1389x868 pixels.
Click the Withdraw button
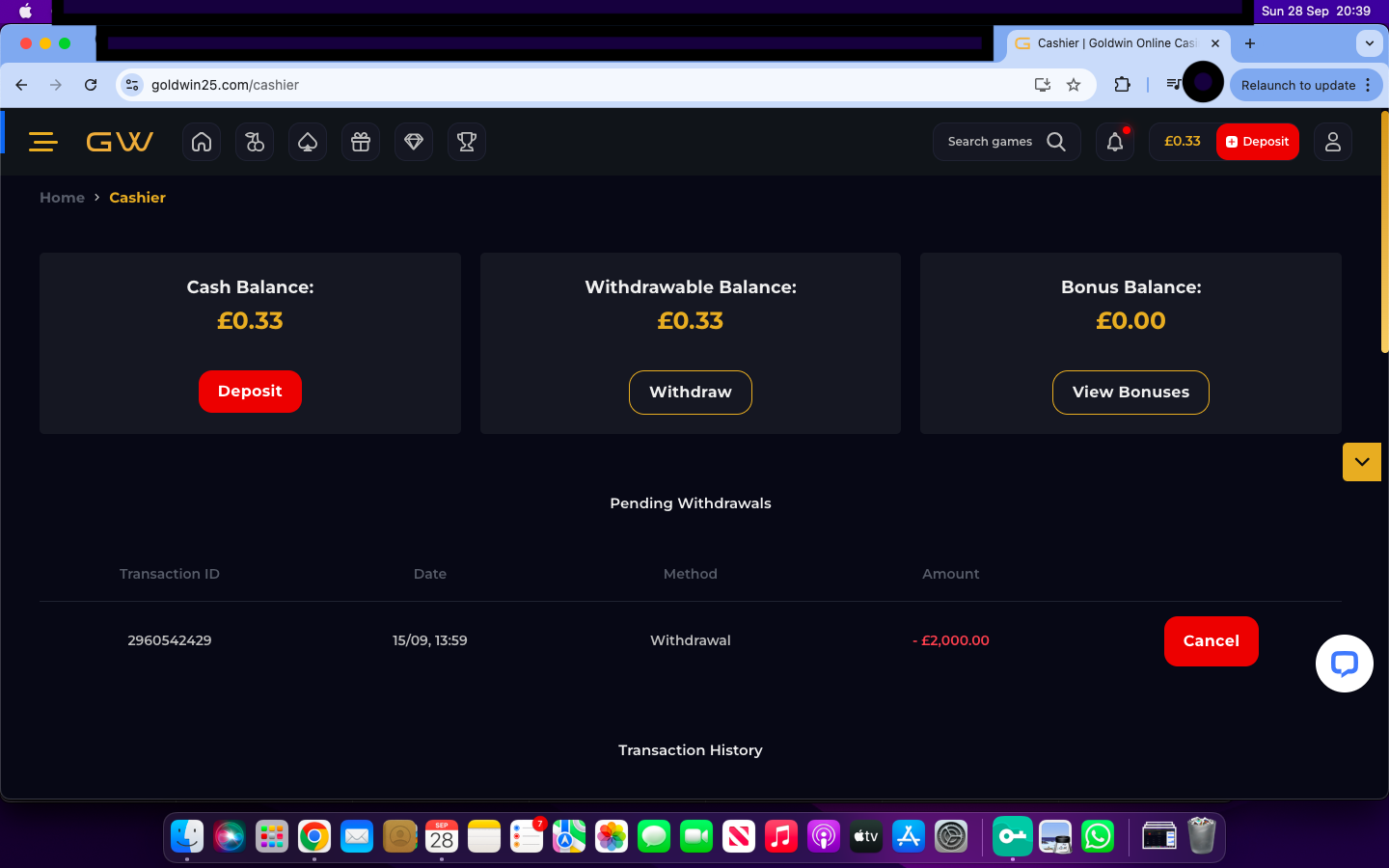[x=690, y=393]
